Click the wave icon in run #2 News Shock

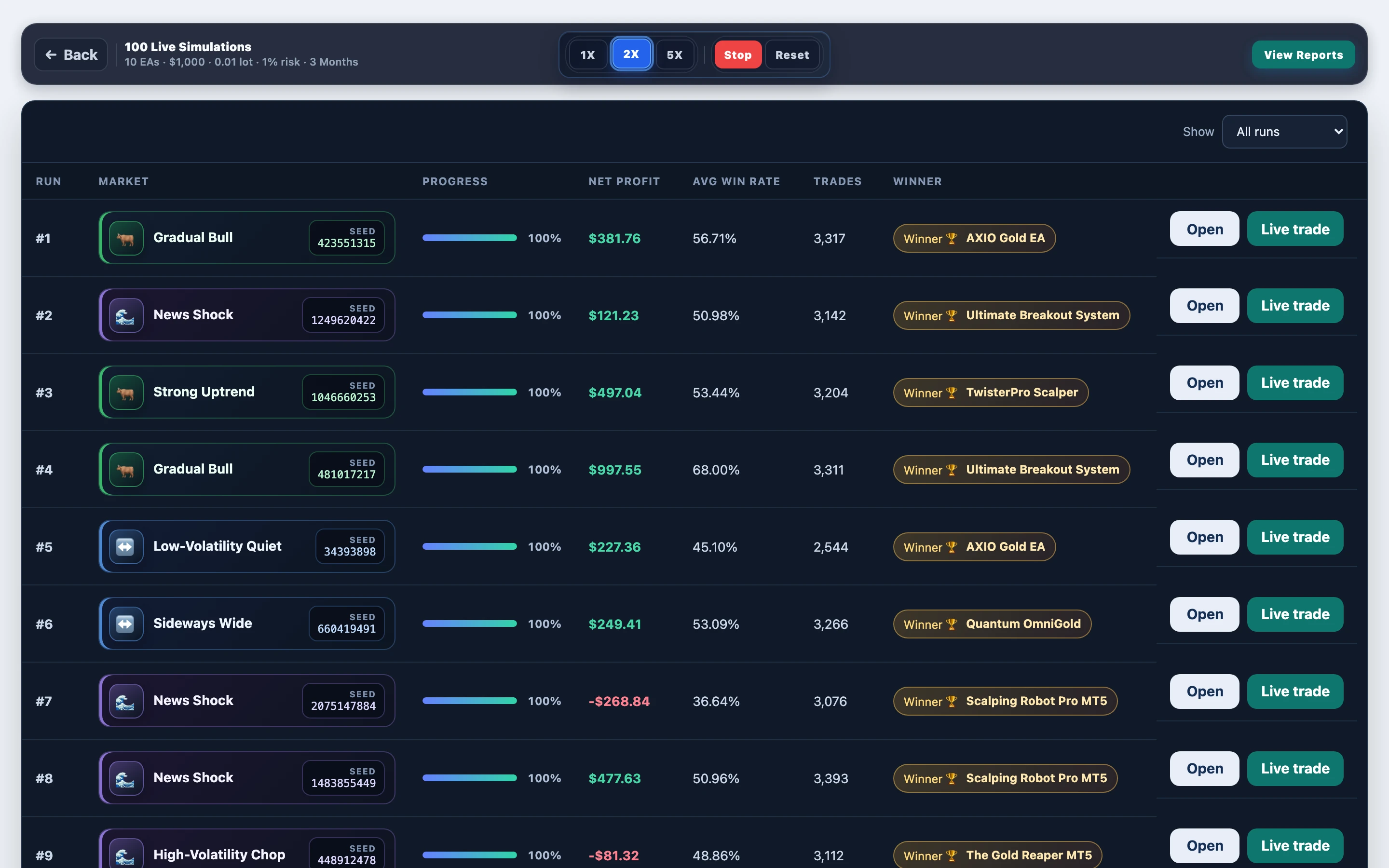(x=126, y=315)
